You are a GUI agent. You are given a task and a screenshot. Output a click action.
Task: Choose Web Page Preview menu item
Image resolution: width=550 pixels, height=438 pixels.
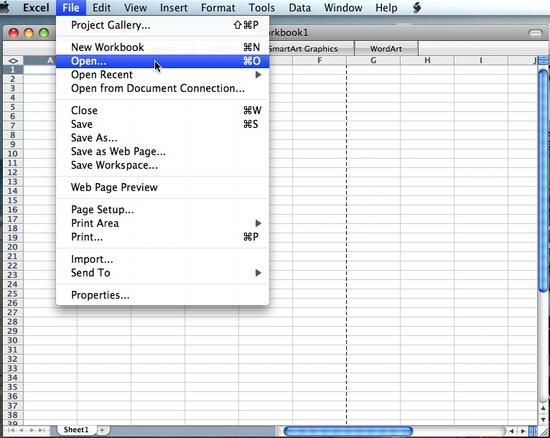(162, 187)
